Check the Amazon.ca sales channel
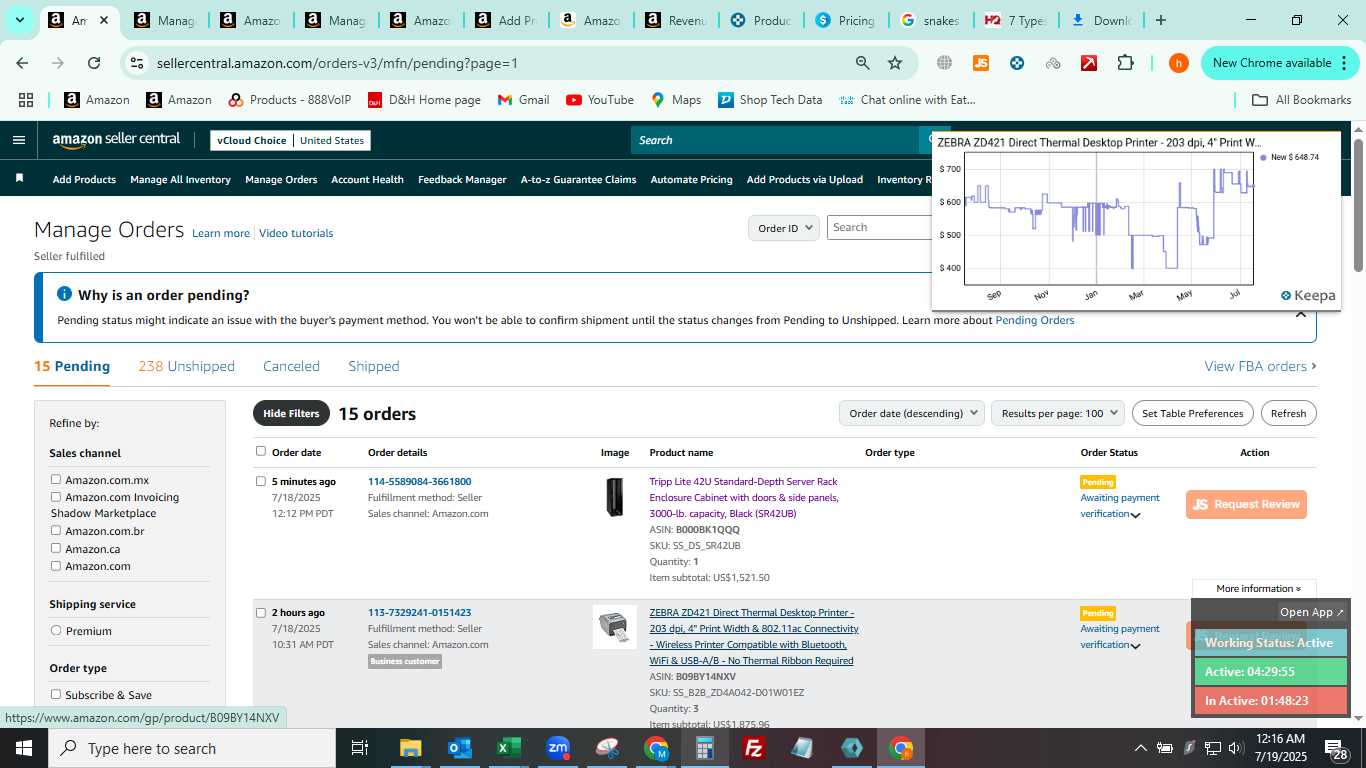 click(56, 548)
